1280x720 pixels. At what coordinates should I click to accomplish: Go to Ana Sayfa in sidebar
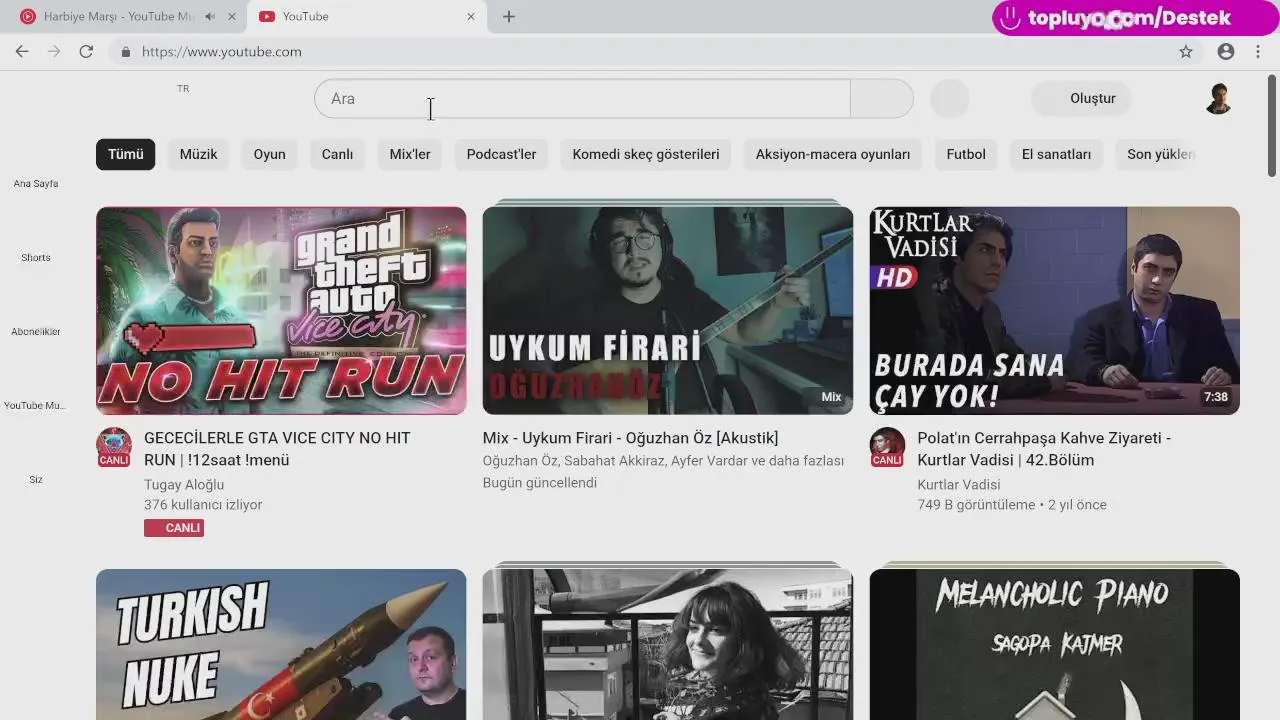[x=36, y=184]
